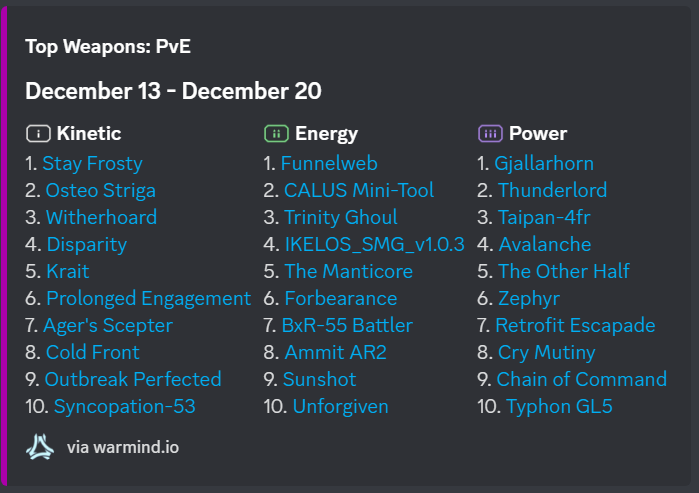
Task: Open the Chain of Command link
Action: [x=581, y=379]
